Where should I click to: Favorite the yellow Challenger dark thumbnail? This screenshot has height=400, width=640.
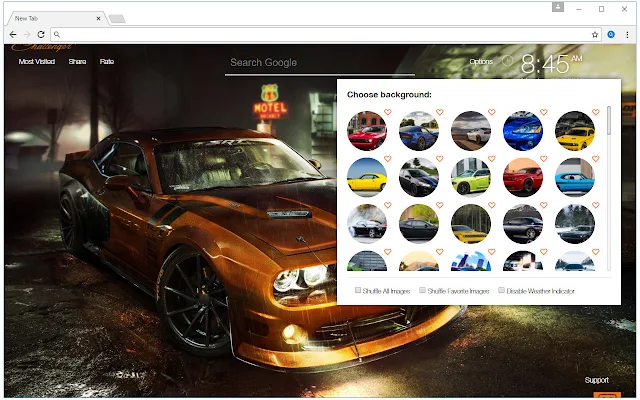[596, 112]
